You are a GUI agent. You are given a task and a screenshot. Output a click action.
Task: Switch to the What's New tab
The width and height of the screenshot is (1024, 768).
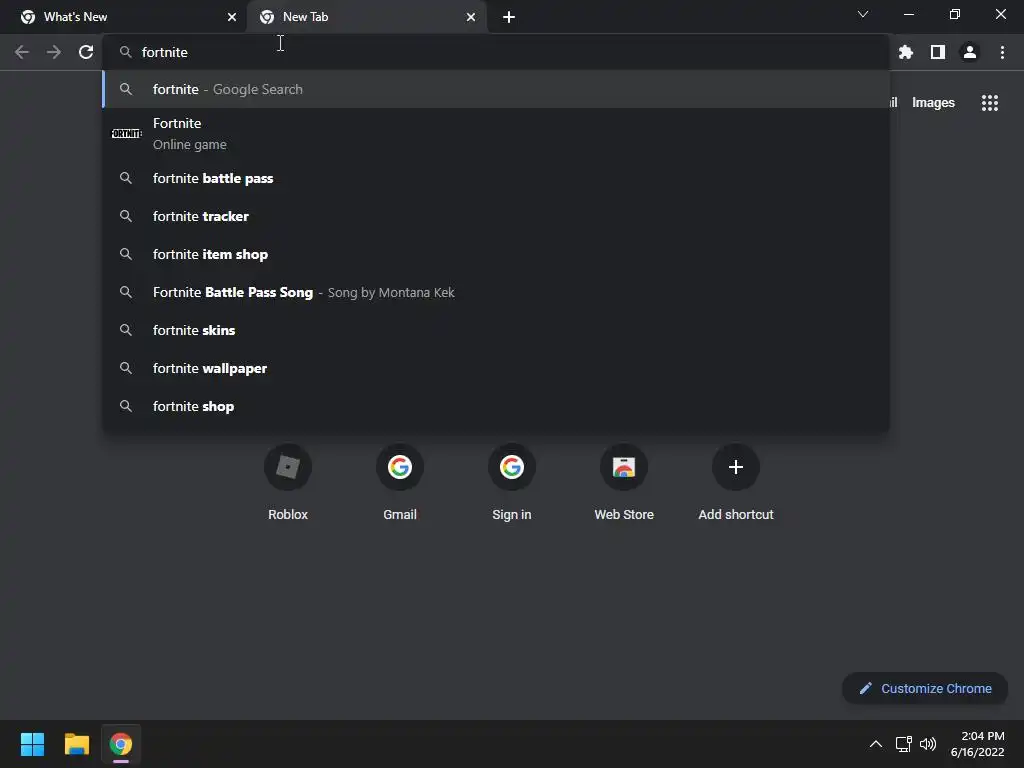tap(123, 17)
